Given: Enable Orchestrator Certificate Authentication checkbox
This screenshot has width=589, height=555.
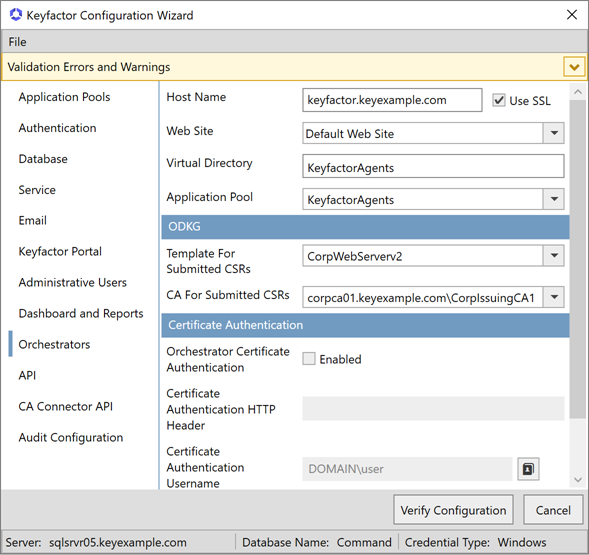Looking at the screenshot, I should point(309,359).
